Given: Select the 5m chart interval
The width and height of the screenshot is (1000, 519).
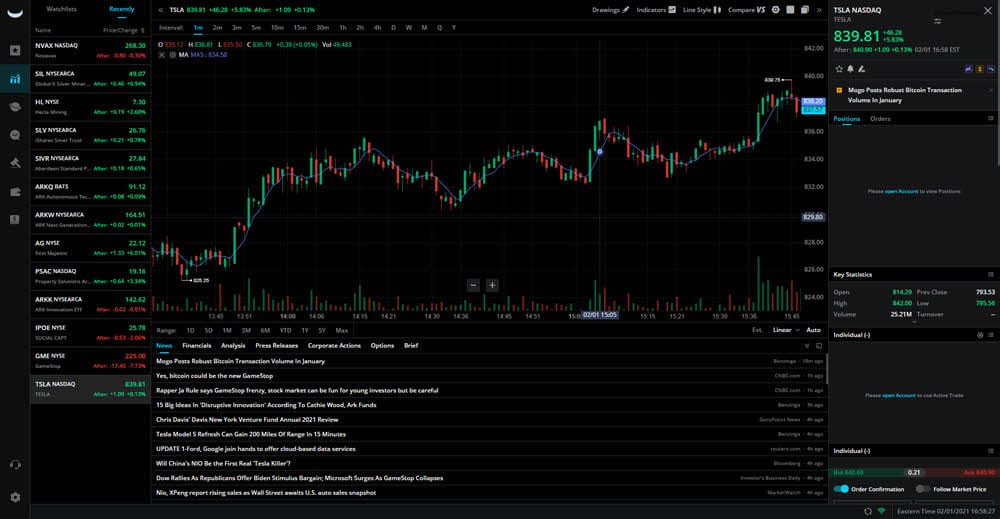Looking at the screenshot, I should point(256,27).
